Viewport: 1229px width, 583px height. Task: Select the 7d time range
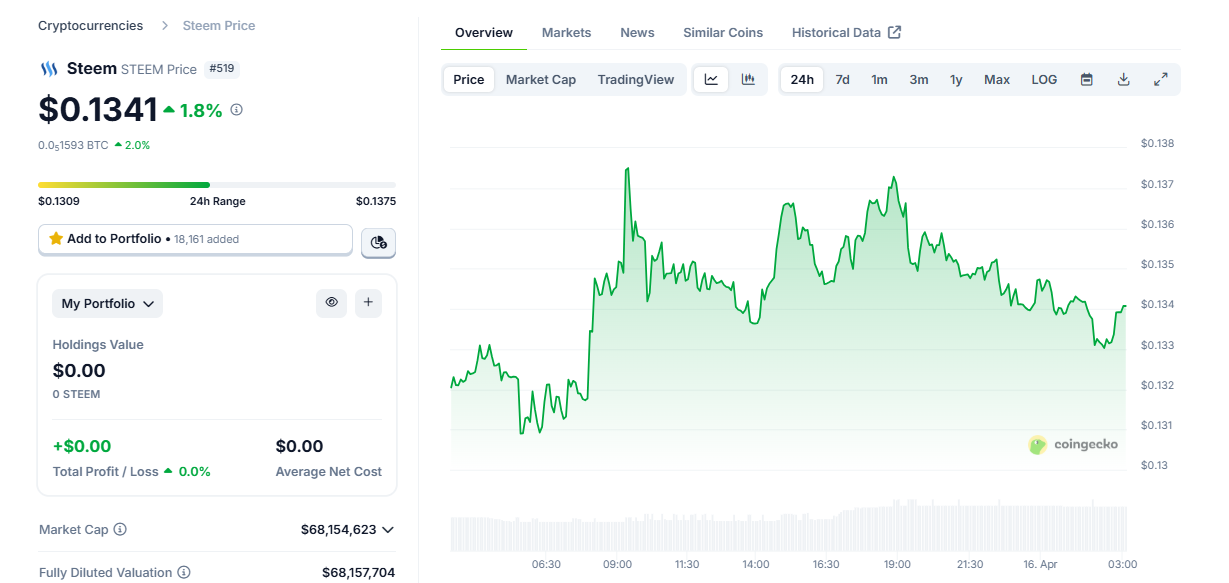click(843, 80)
